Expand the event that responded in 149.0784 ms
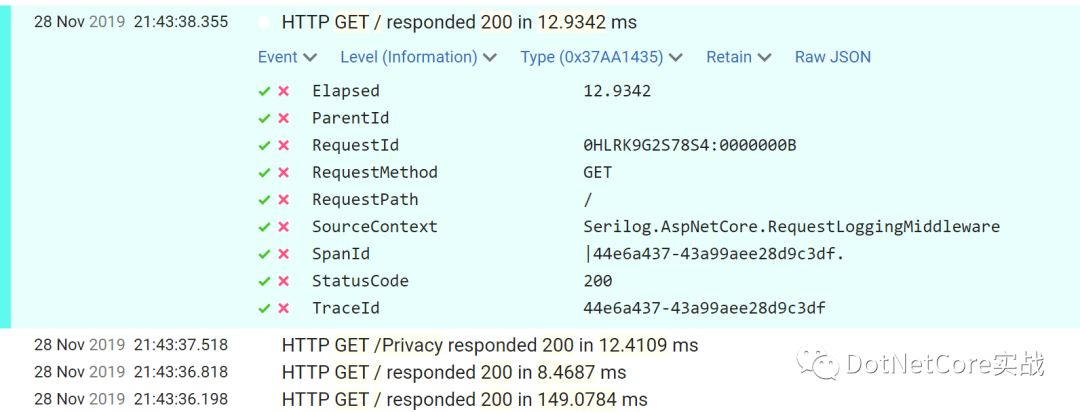The height and width of the screenshot is (412, 1080). [x=465, y=400]
